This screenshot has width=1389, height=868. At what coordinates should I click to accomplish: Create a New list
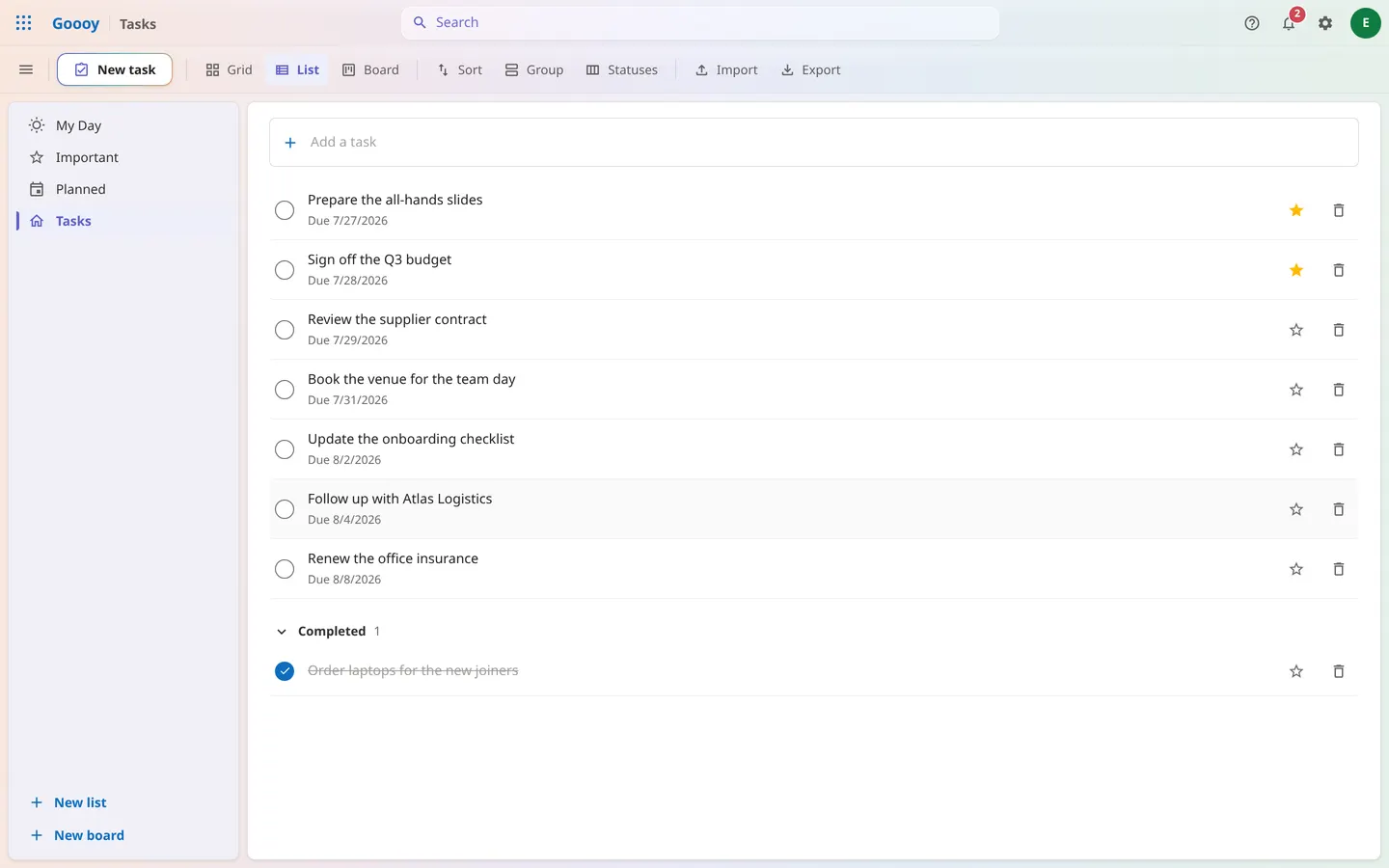68,802
